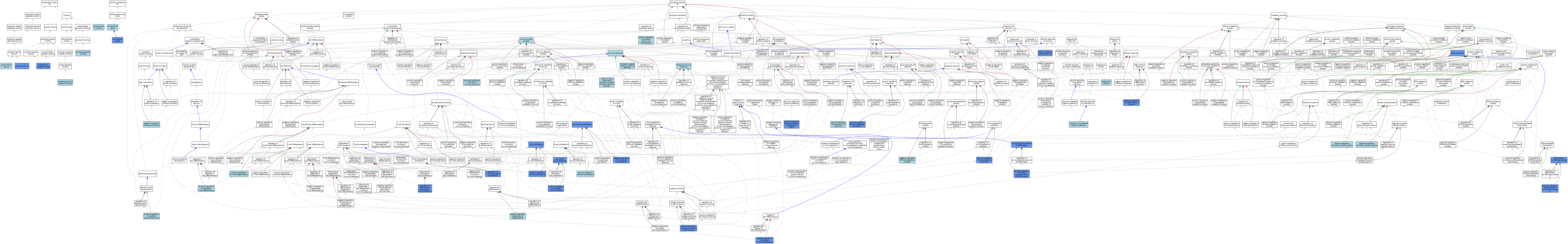Select the 'leukocyte homeostasis' node
The height and width of the screenshot is (244, 1568).
pyautogui.click(x=310, y=66)
